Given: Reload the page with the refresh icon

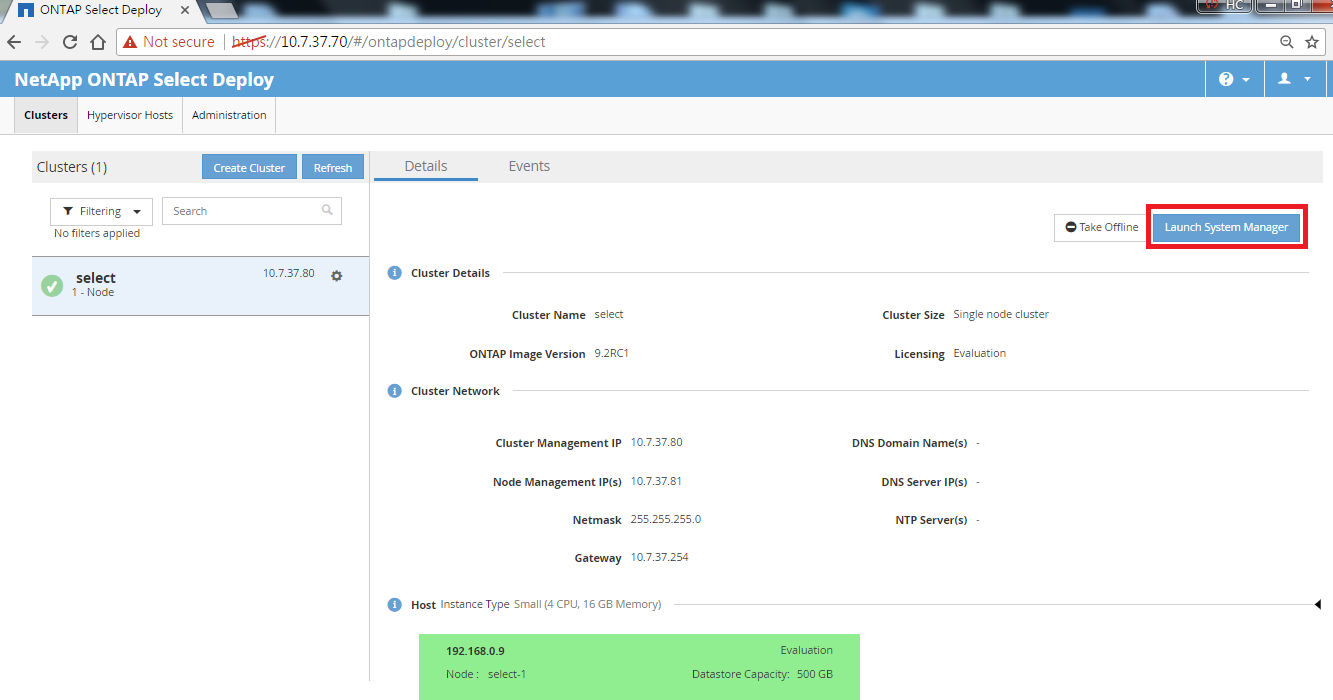Looking at the screenshot, I should point(70,42).
